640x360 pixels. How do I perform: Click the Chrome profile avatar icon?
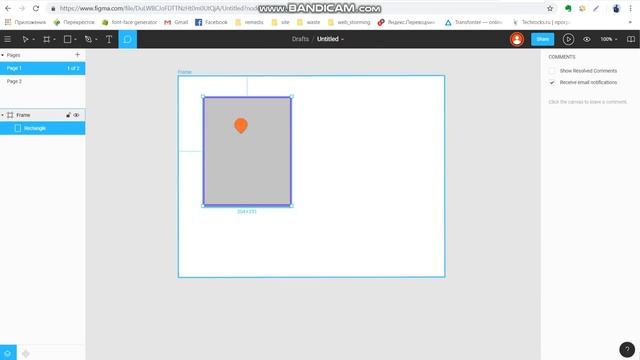click(x=616, y=8)
